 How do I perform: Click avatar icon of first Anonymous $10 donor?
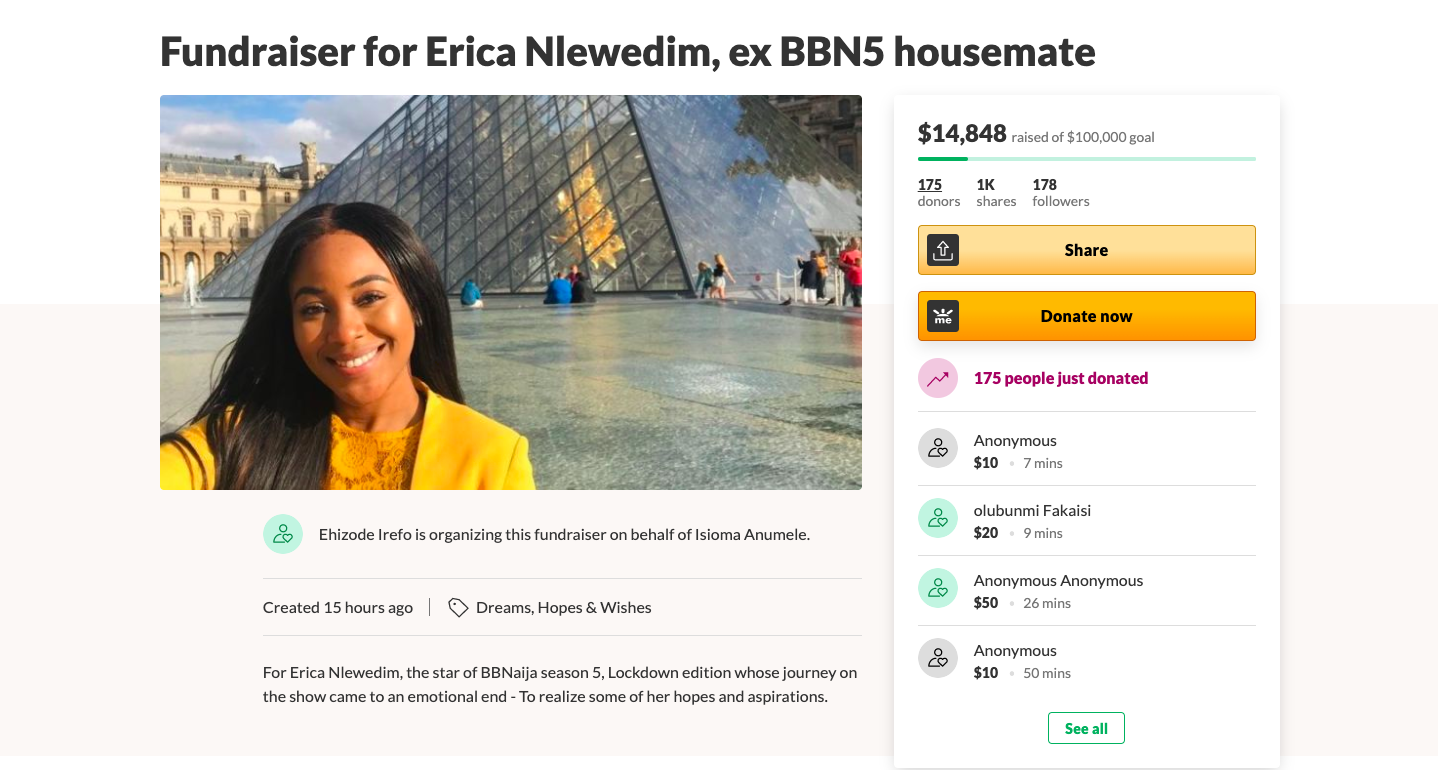point(938,448)
